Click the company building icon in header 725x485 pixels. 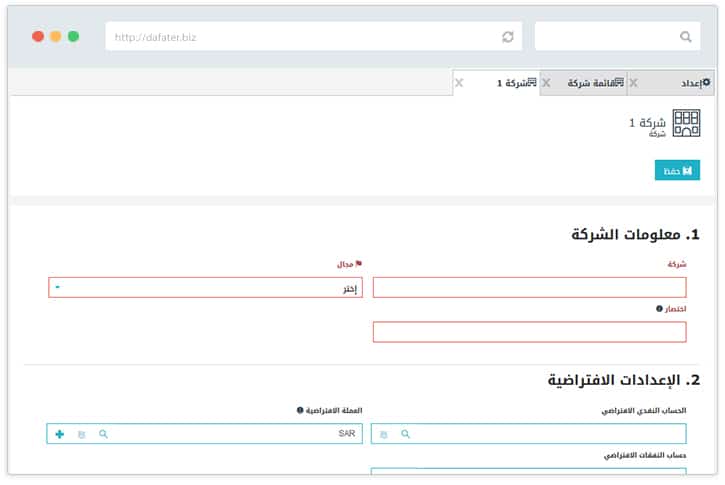[x=686, y=124]
